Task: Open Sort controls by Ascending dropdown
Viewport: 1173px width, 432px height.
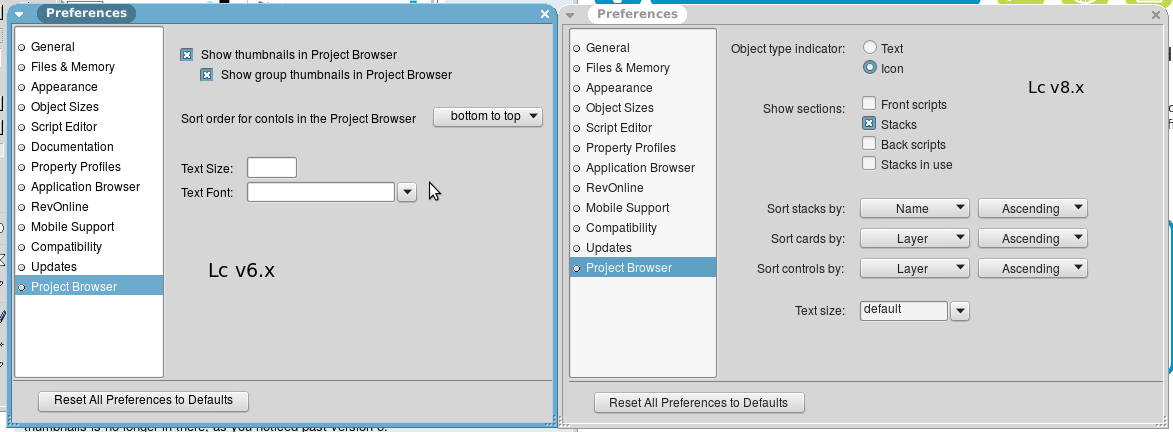Action: pyautogui.click(x=1032, y=269)
